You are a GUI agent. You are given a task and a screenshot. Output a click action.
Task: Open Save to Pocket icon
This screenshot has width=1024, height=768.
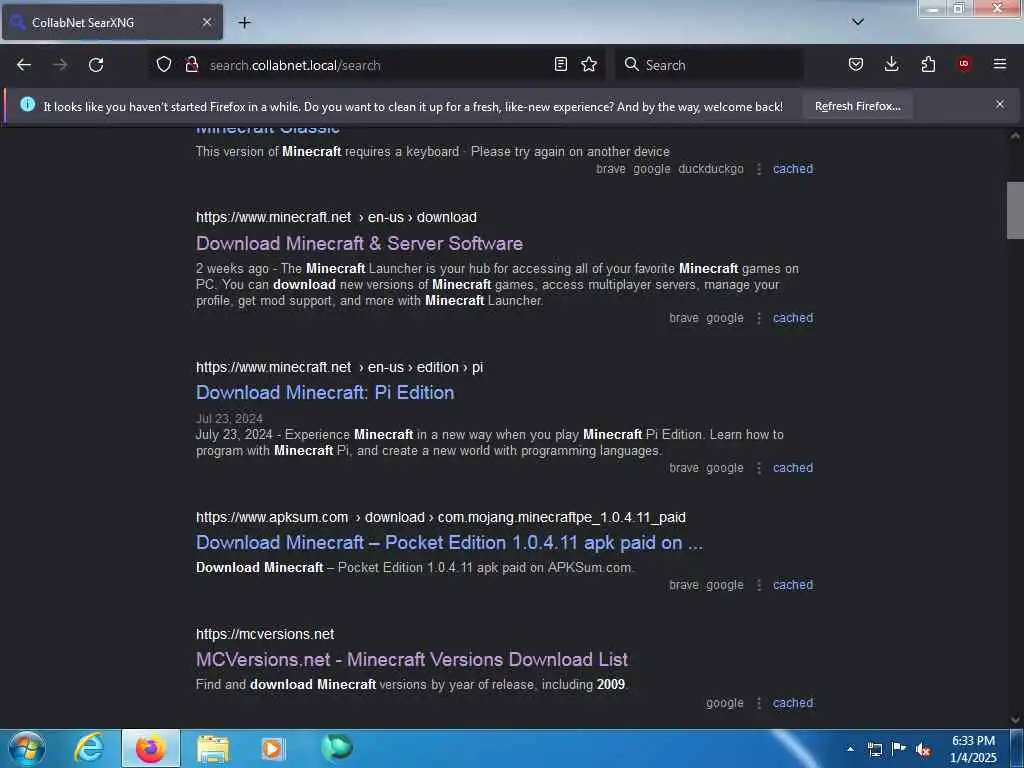click(856, 64)
